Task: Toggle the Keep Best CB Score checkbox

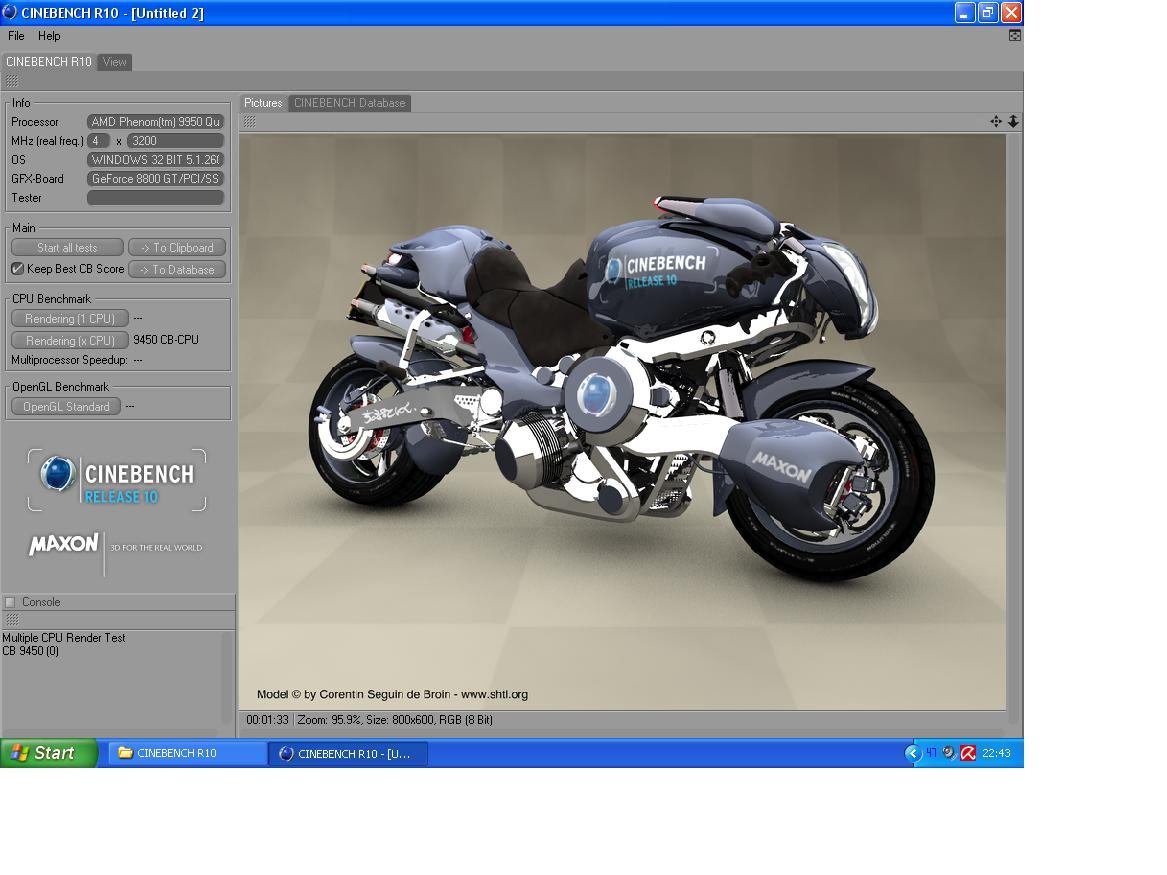Action: (x=17, y=269)
